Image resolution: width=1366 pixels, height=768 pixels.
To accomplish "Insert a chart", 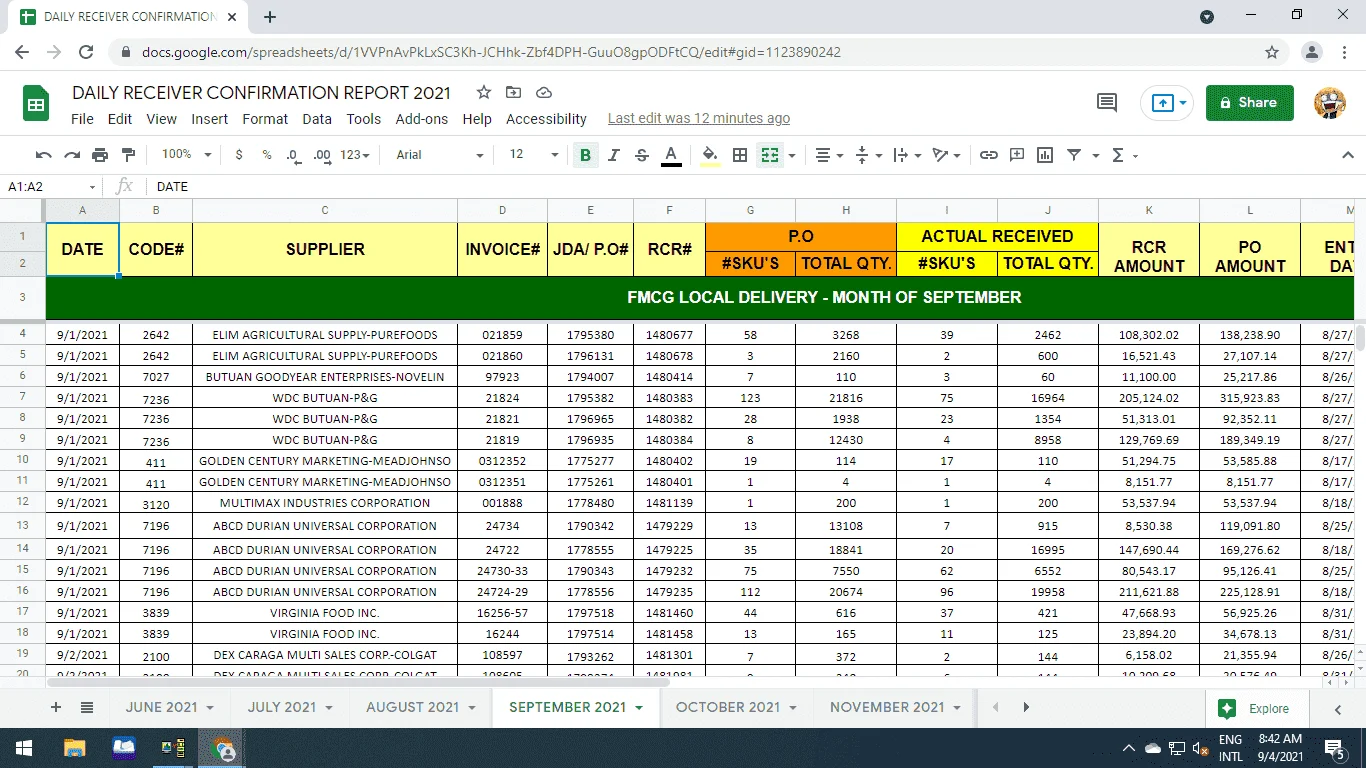I will (x=1045, y=155).
